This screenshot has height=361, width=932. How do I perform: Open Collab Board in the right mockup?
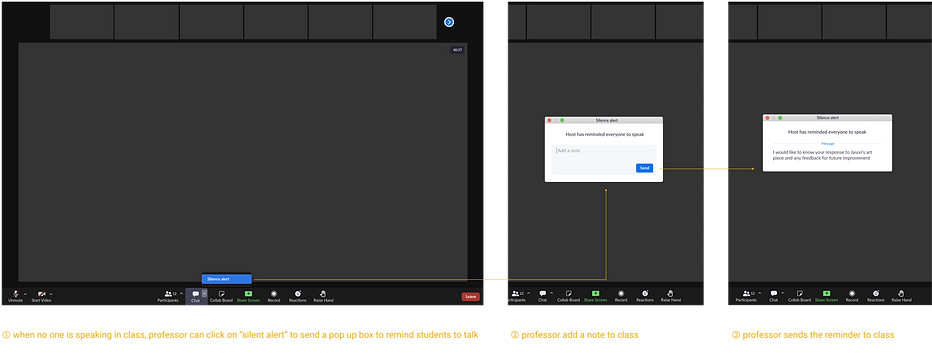pos(799,296)
